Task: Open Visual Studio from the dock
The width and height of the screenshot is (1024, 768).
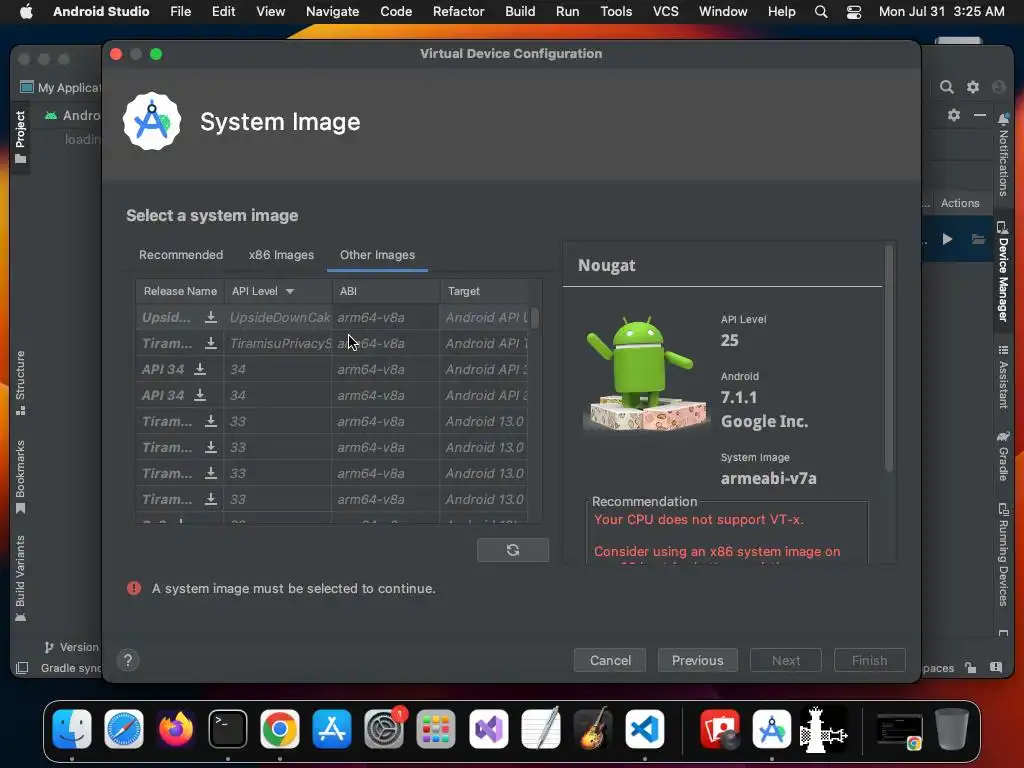Action: (488, 729)
